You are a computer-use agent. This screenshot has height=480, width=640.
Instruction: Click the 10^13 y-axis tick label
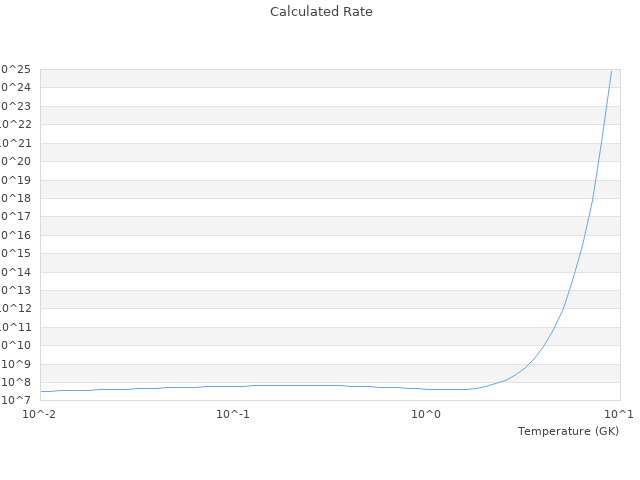coord(16,290)
